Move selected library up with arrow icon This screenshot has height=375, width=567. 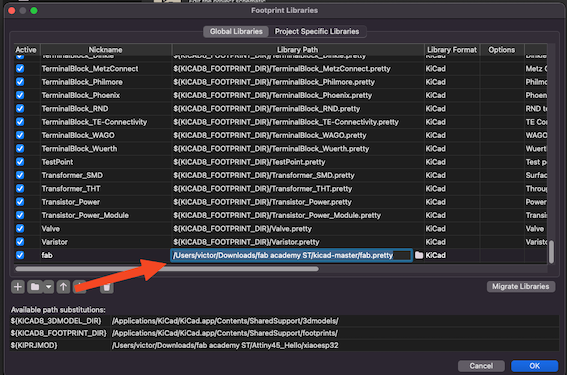(63, 287)
